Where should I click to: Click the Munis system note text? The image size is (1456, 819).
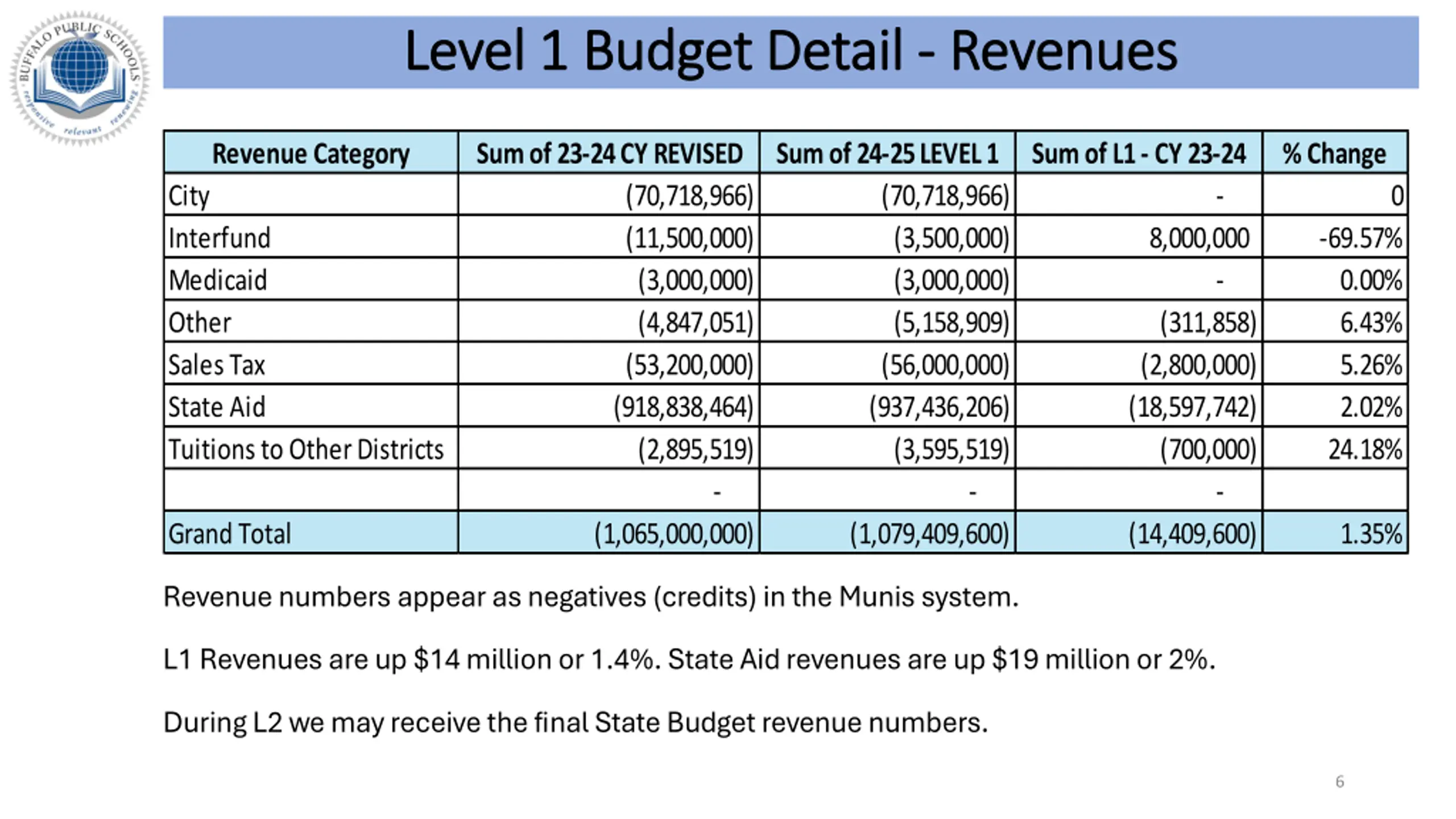pos(590,597)
